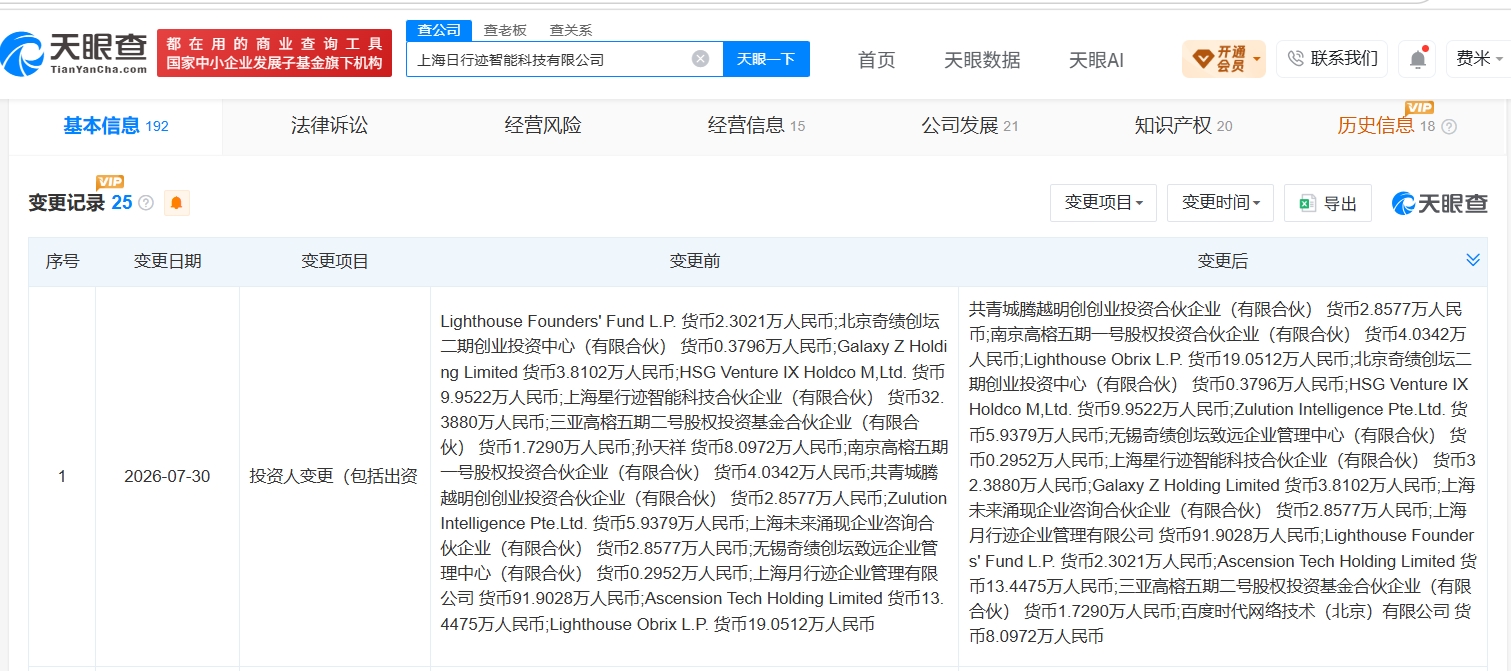
Task: Click the 变更前 column header
Action: tap(695, 261)
